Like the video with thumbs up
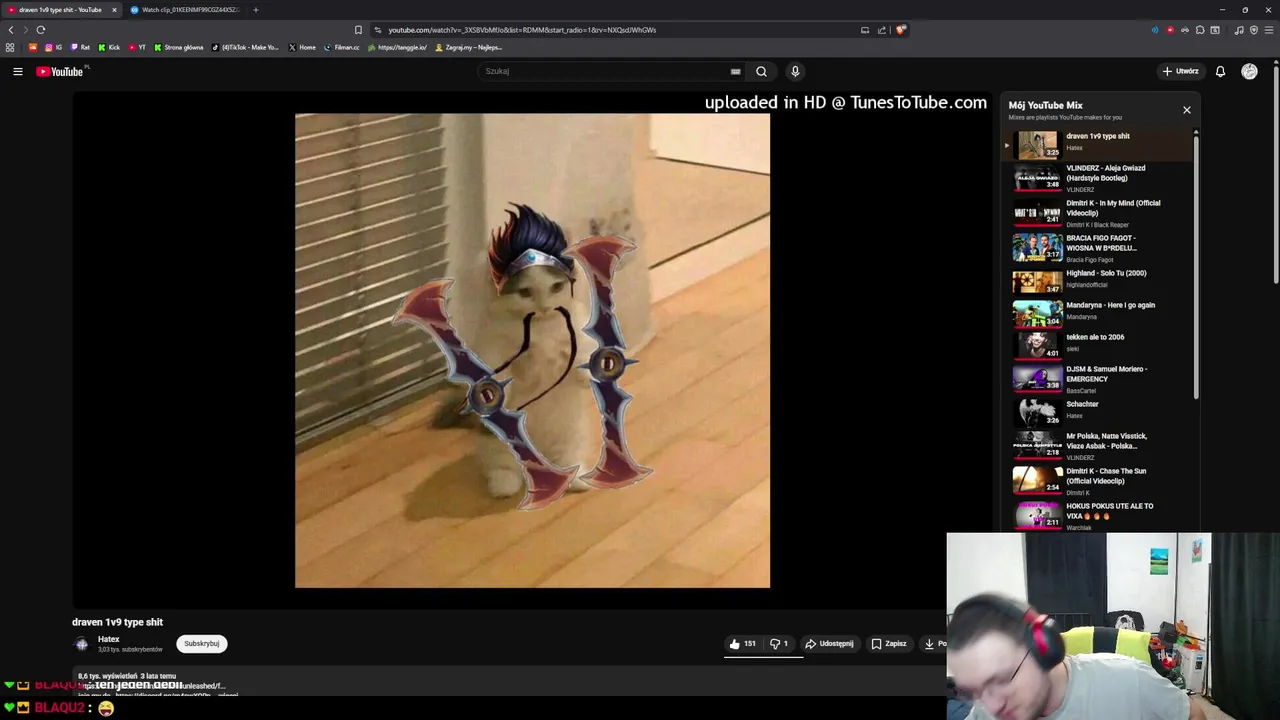Screen dimensions: 1280x720 [x=742, y=644]
